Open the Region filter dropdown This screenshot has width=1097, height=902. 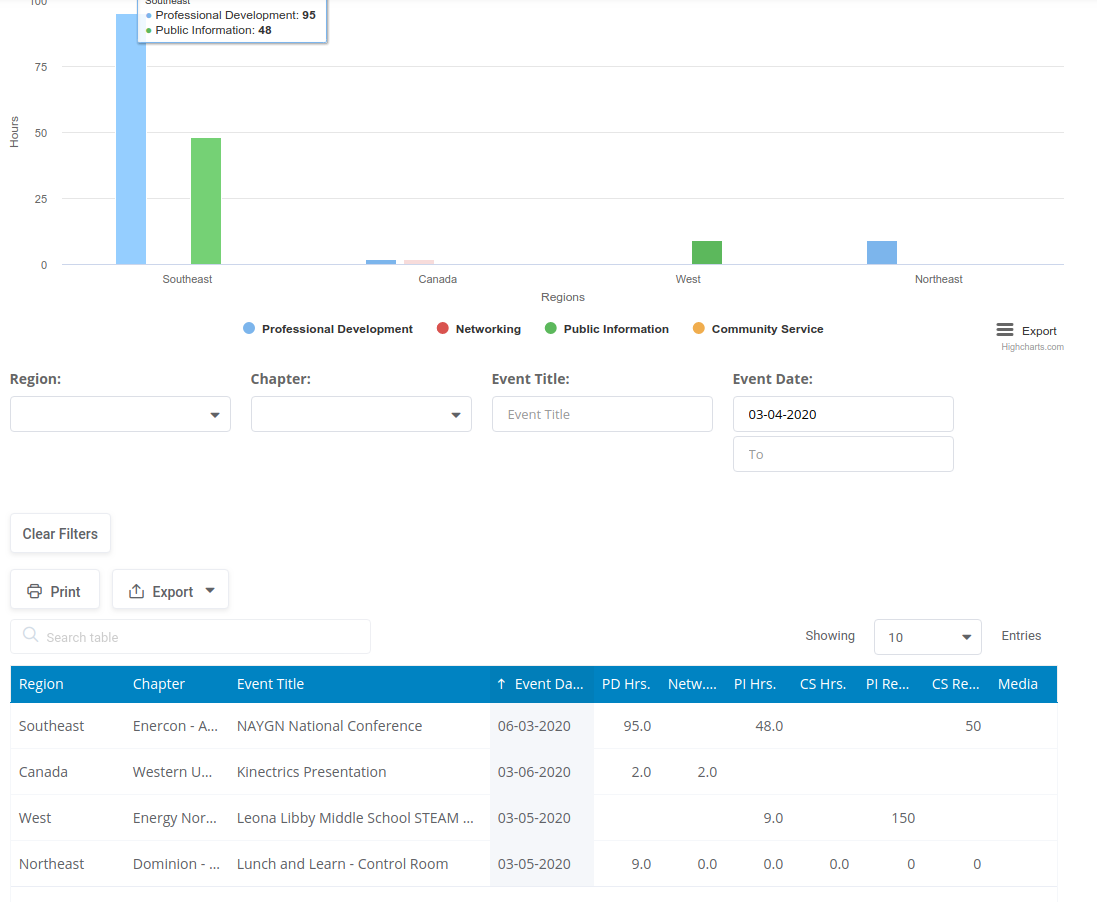pyautogui.click(x=120, y=414)
